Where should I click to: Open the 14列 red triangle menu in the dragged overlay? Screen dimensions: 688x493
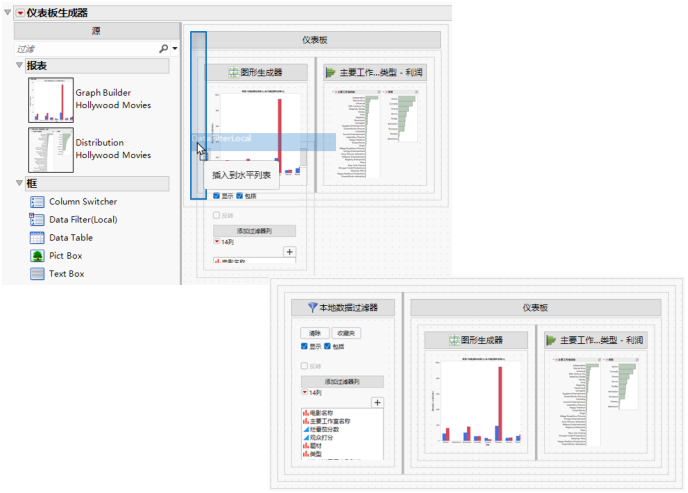217,241
